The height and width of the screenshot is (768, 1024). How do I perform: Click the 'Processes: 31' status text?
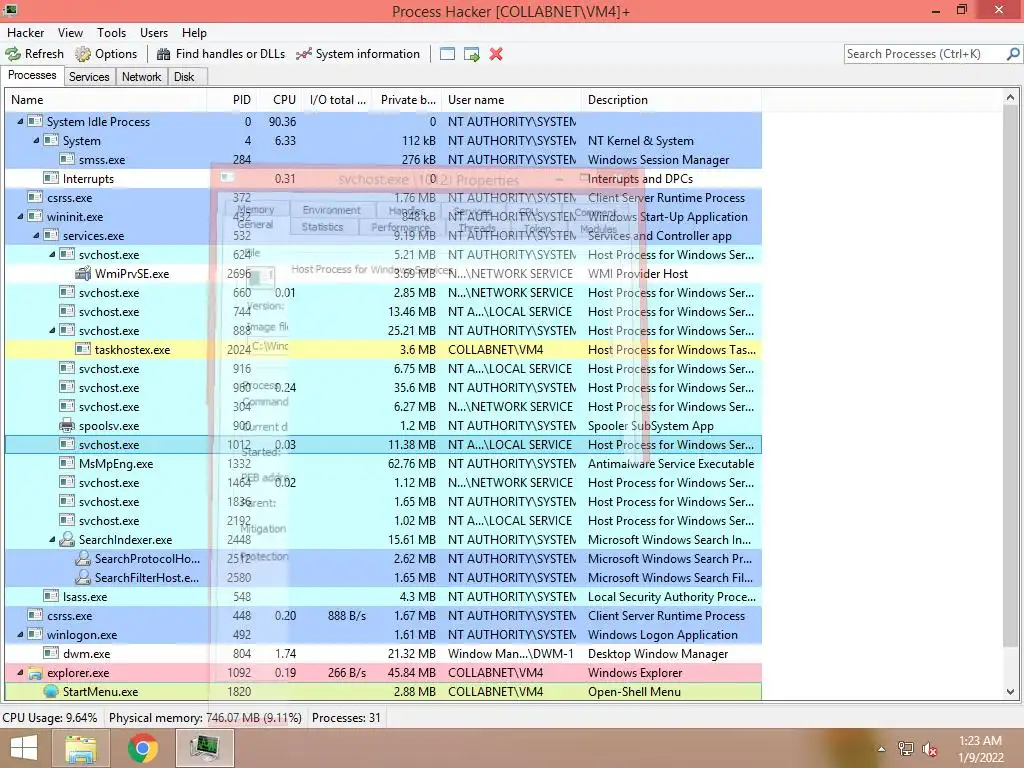pyautogui.click(x=346, y=718)
